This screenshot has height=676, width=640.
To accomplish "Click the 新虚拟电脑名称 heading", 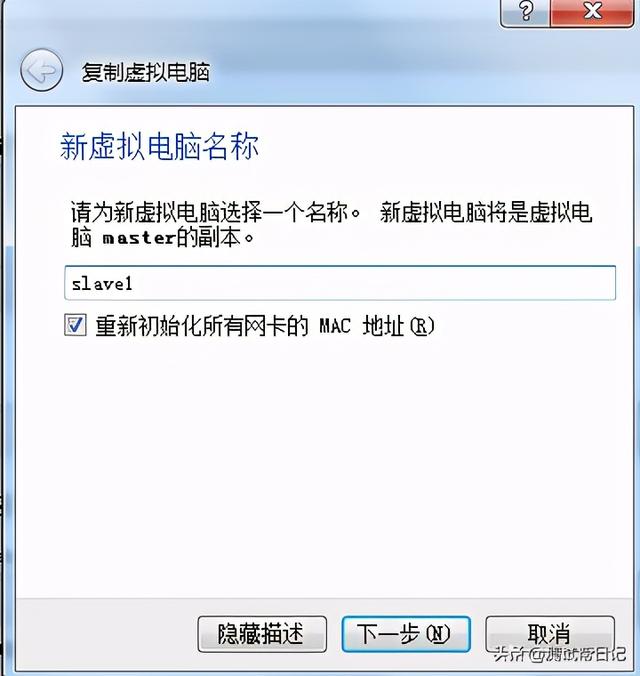I will 159,147.
